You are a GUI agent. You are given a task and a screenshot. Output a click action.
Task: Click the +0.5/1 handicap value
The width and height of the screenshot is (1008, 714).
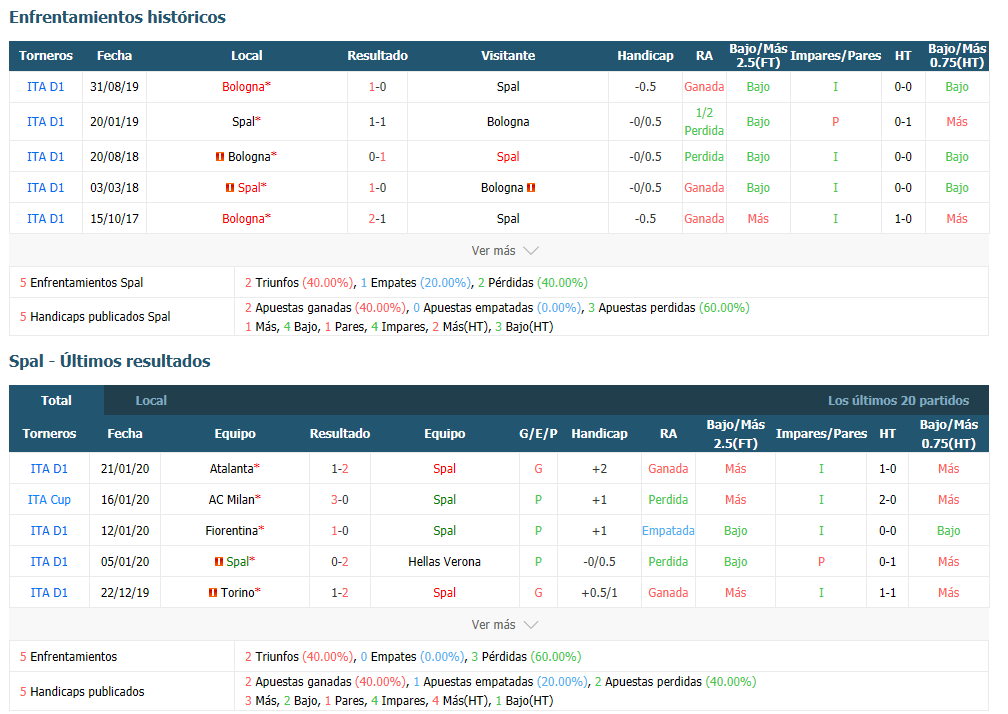pos(599,593)
